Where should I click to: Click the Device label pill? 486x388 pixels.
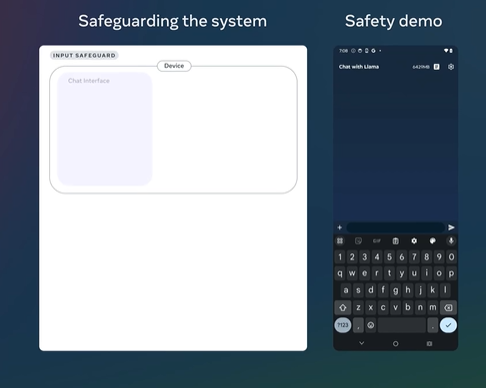[174, 66]
